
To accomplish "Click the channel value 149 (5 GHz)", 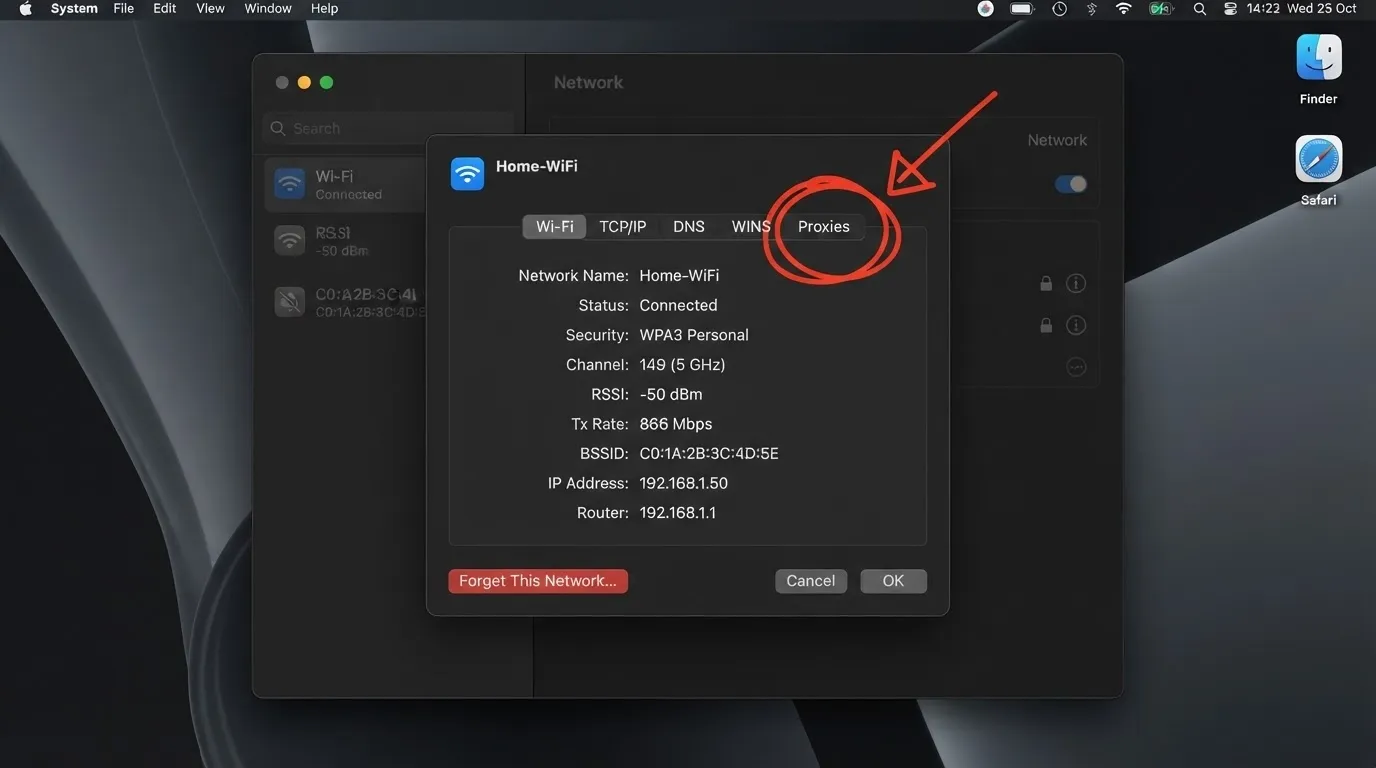I will [682, 365].
